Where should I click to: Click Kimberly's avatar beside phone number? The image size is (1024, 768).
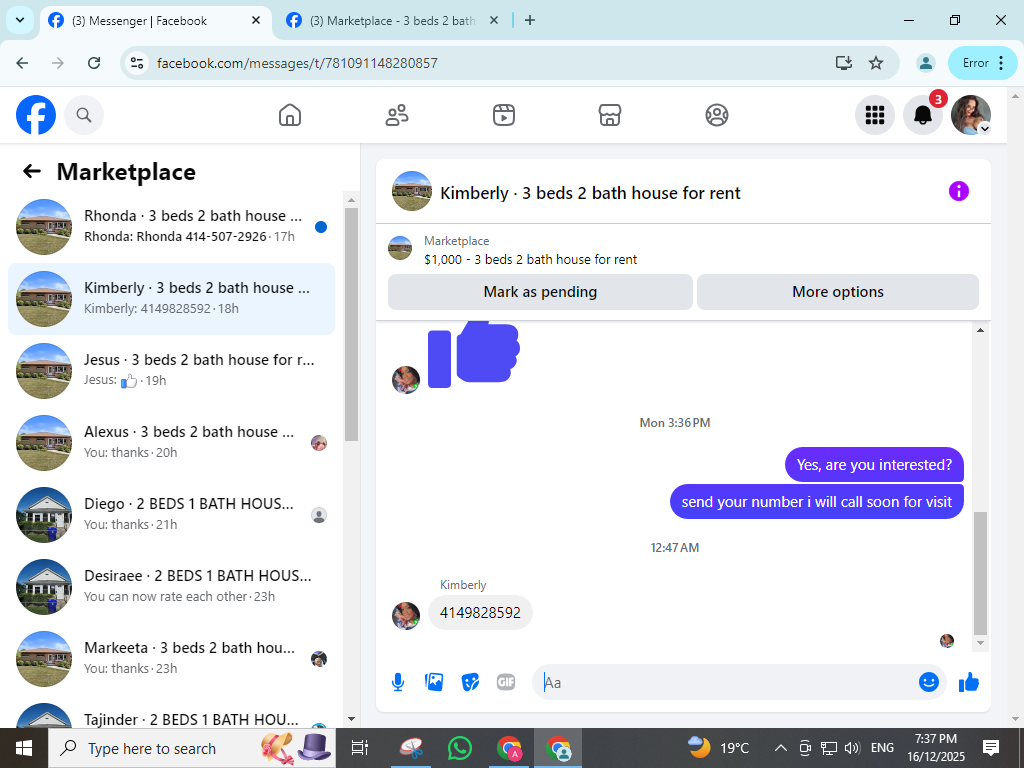(406, 615)
